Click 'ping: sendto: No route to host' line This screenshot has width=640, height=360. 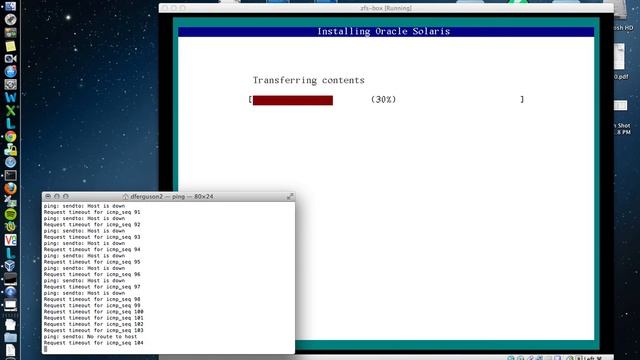(91, 337)
